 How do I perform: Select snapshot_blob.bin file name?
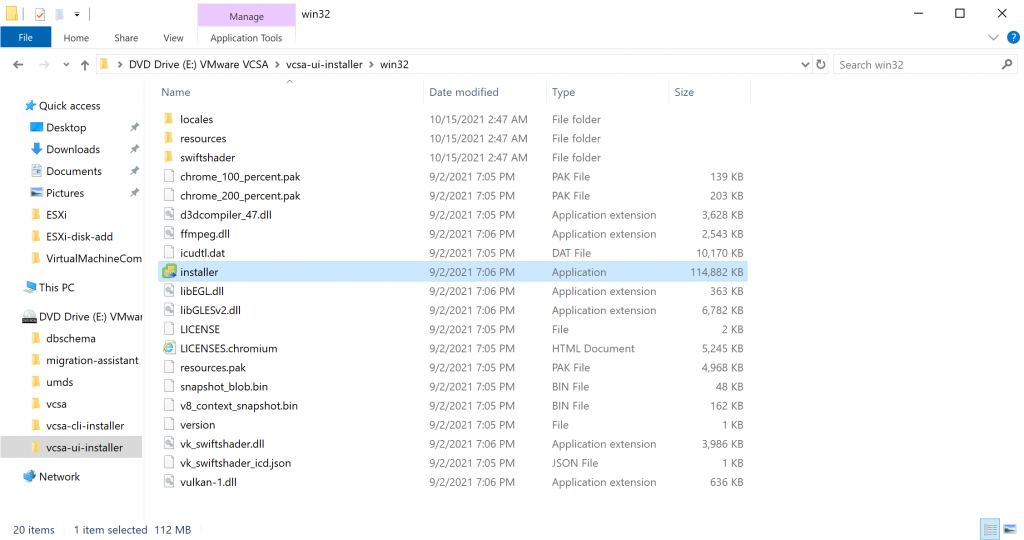point(224,387)
